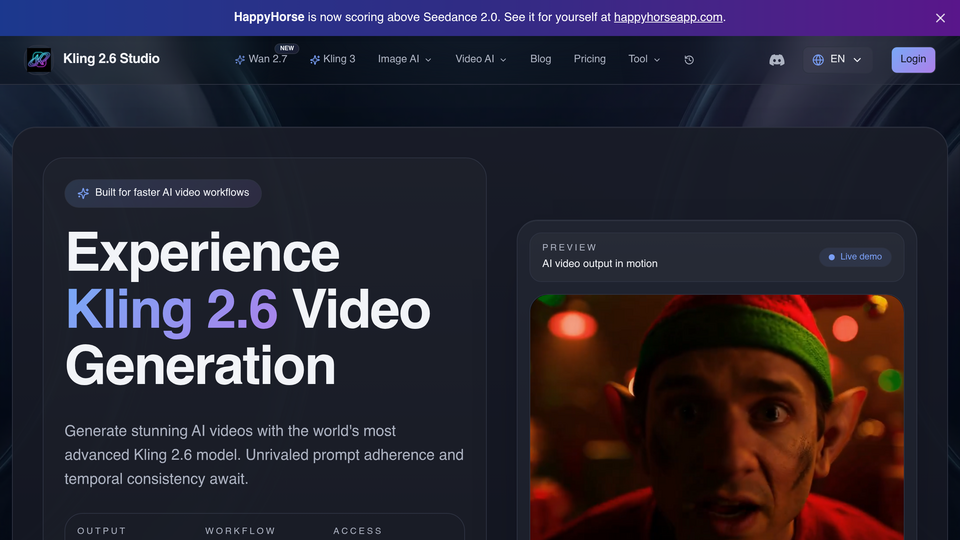Click the OUTPUT label

pyautogui.click(x=102, y=531)
